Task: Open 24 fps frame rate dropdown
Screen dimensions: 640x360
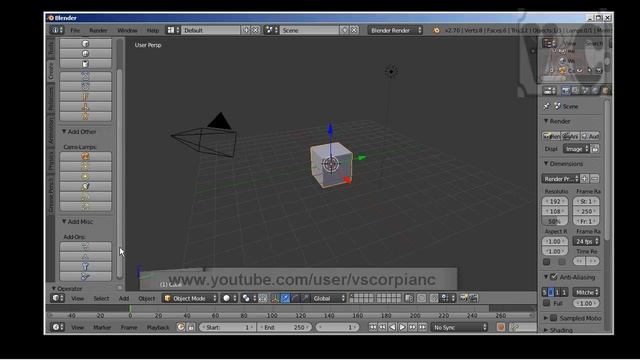Action: click(586, 242)
